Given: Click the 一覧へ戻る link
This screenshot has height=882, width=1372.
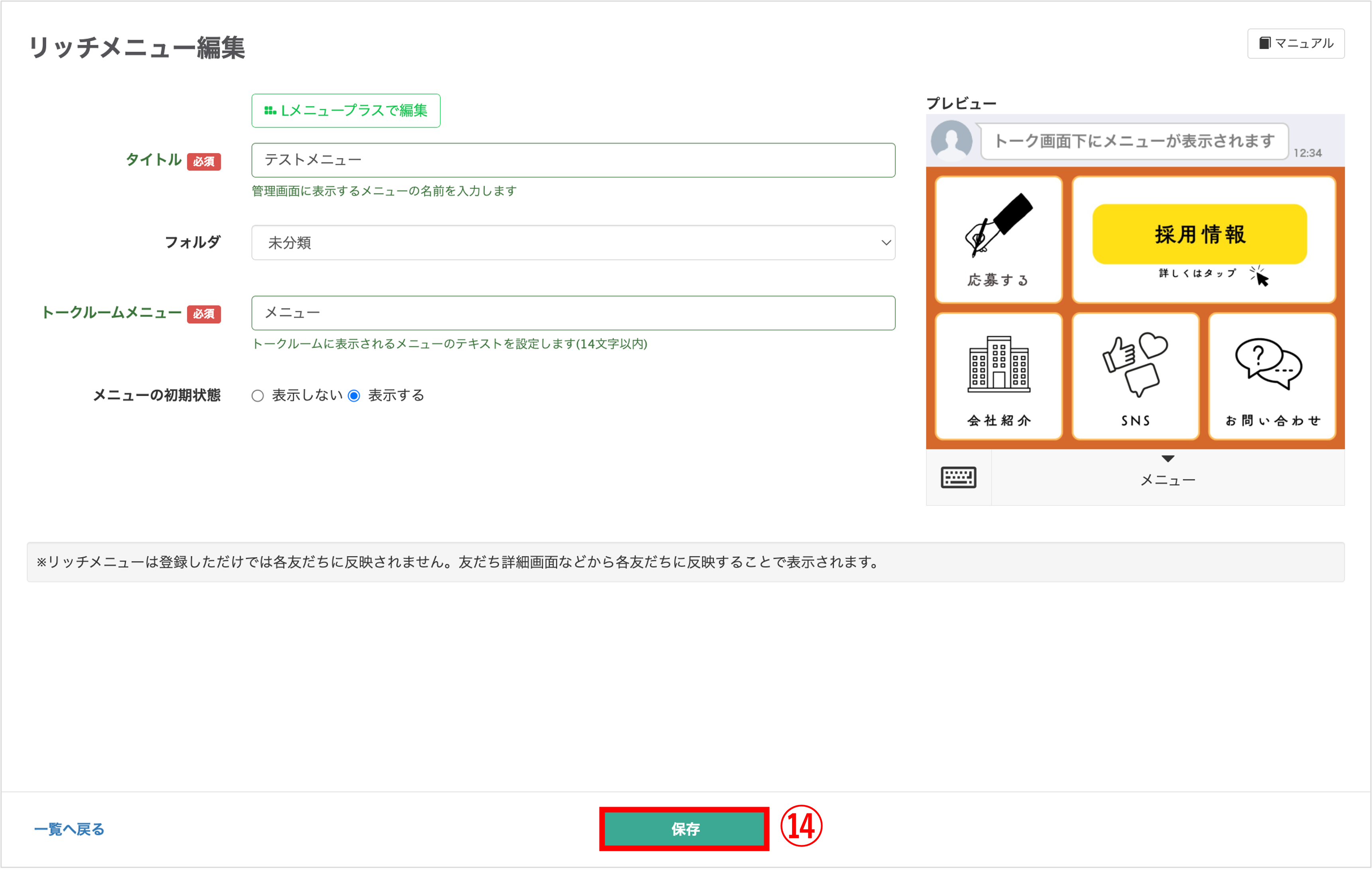Looking at the screenshot, I should pyautogui.click(x=69, y=829).
